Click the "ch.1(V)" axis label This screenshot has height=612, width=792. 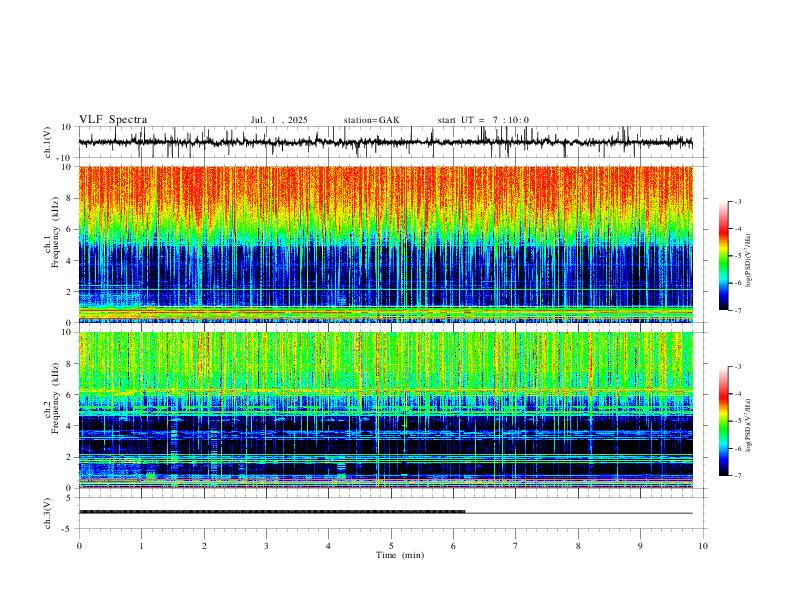[48, 142]
